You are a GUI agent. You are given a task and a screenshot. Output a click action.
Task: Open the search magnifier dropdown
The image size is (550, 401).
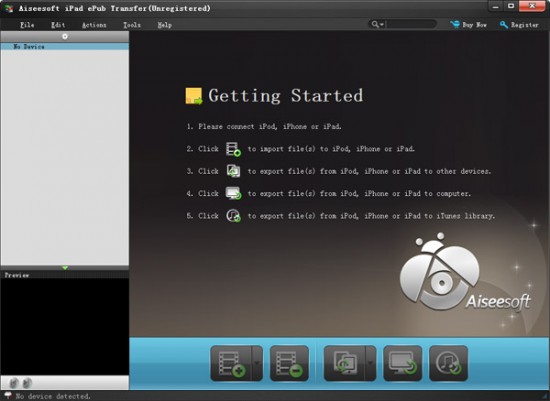[378, 24]
